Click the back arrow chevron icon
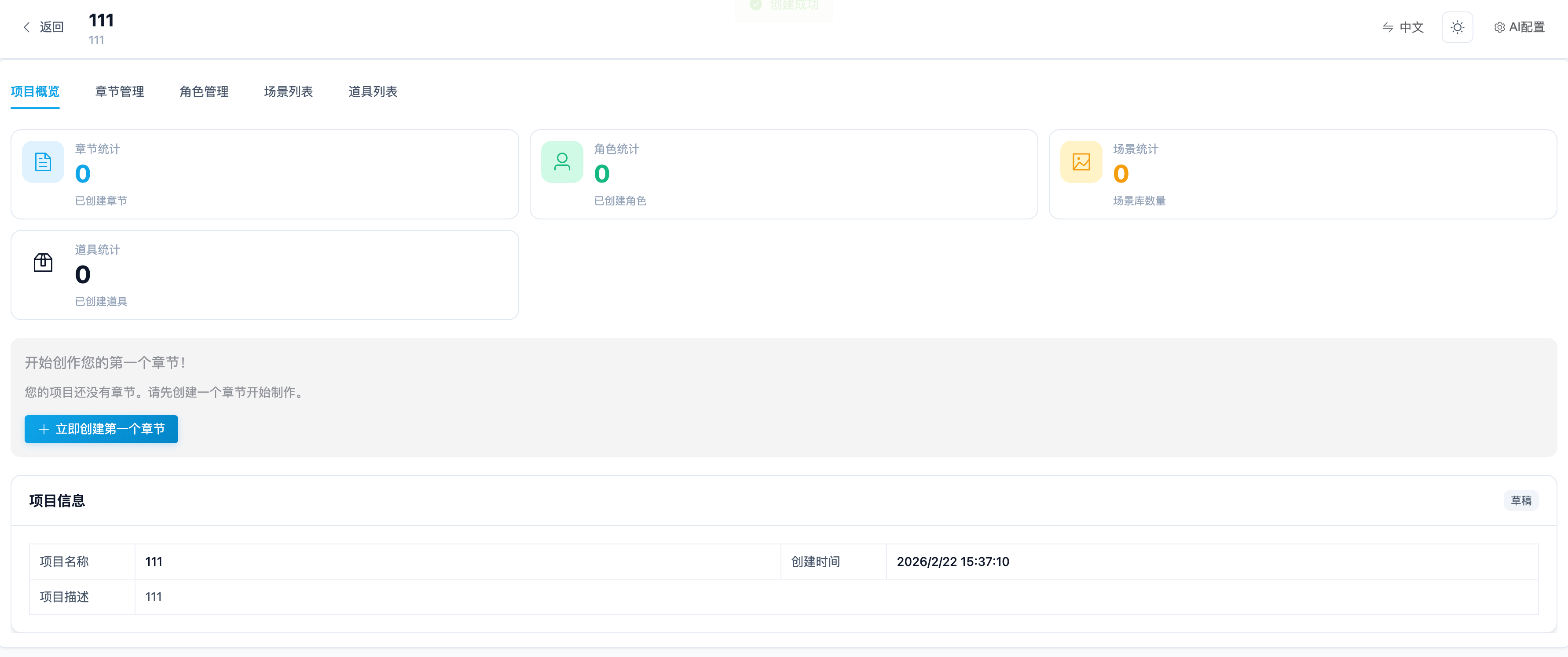This screenshot has height=657, width=1568. [x=26, y=27]
